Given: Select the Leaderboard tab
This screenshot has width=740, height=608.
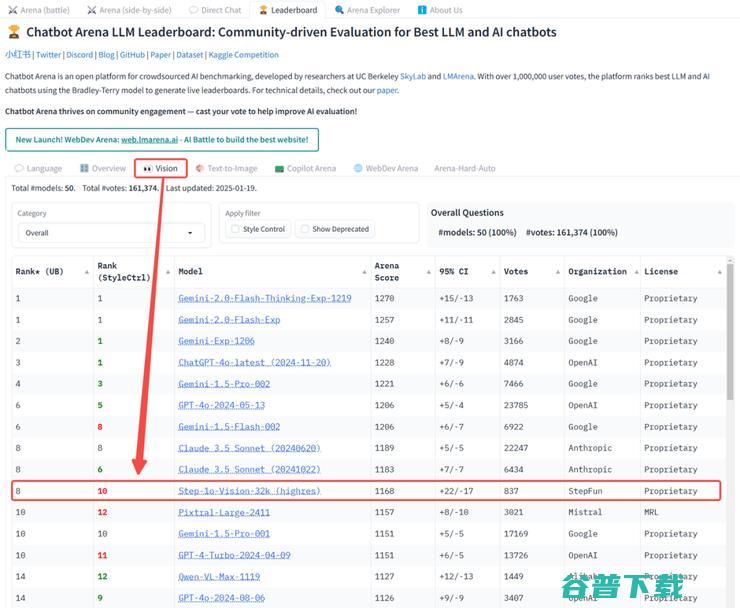Looking at the screenshot, I should 288,10.
